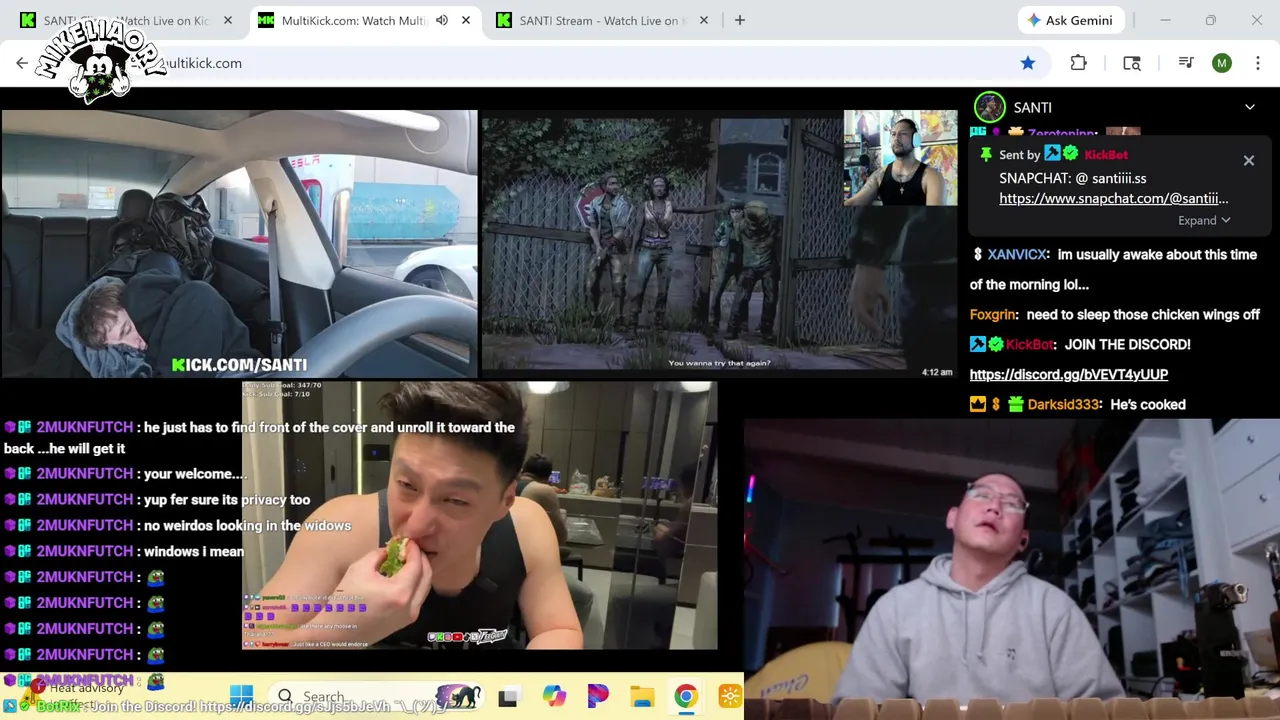
Task: Open Chrome profile avatar M
Action: (x=1222, y=63)
